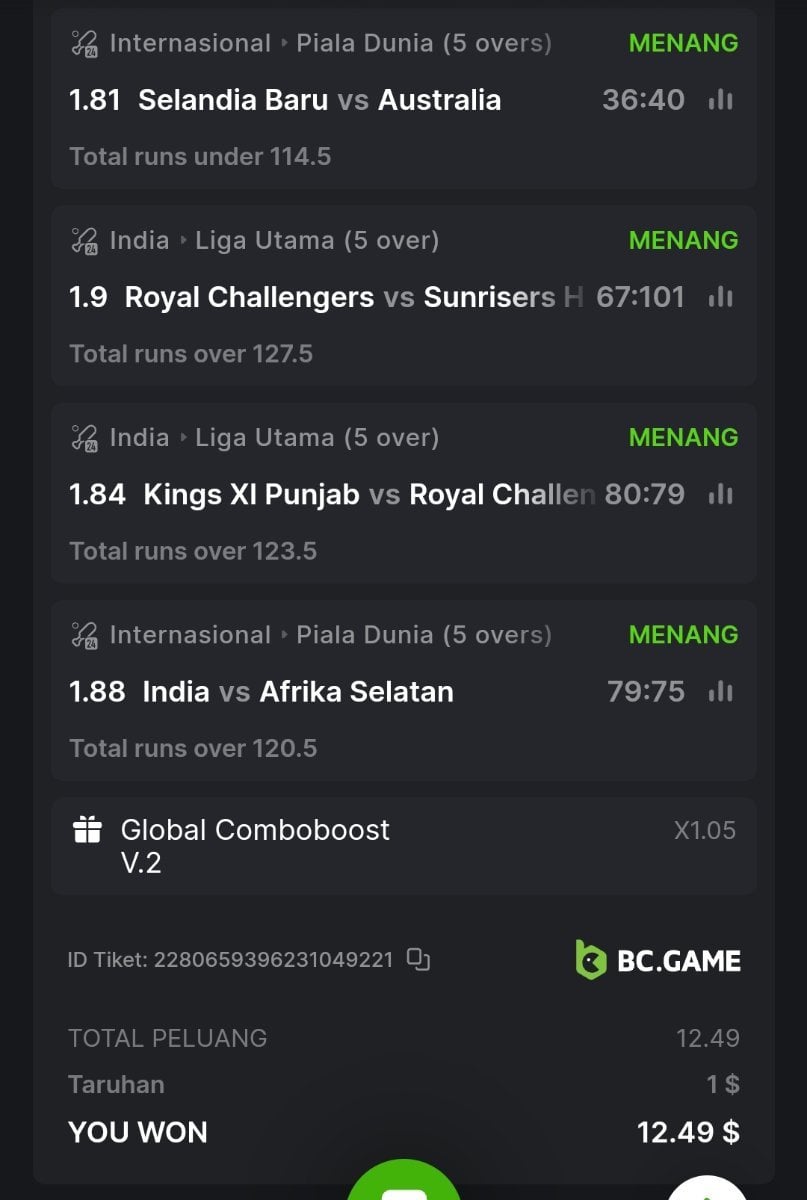This screenshot has width=807, height=1200.
Task: Click cricket icon on Royal Challengers vs Sunrisers bet
Action: pos(84,241)
